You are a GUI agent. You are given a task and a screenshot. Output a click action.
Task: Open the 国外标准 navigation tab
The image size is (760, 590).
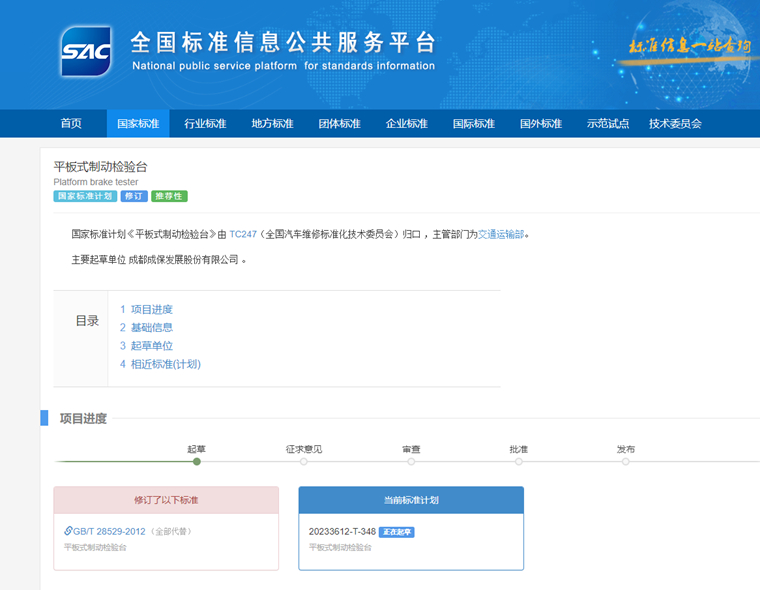coord(540,124)
